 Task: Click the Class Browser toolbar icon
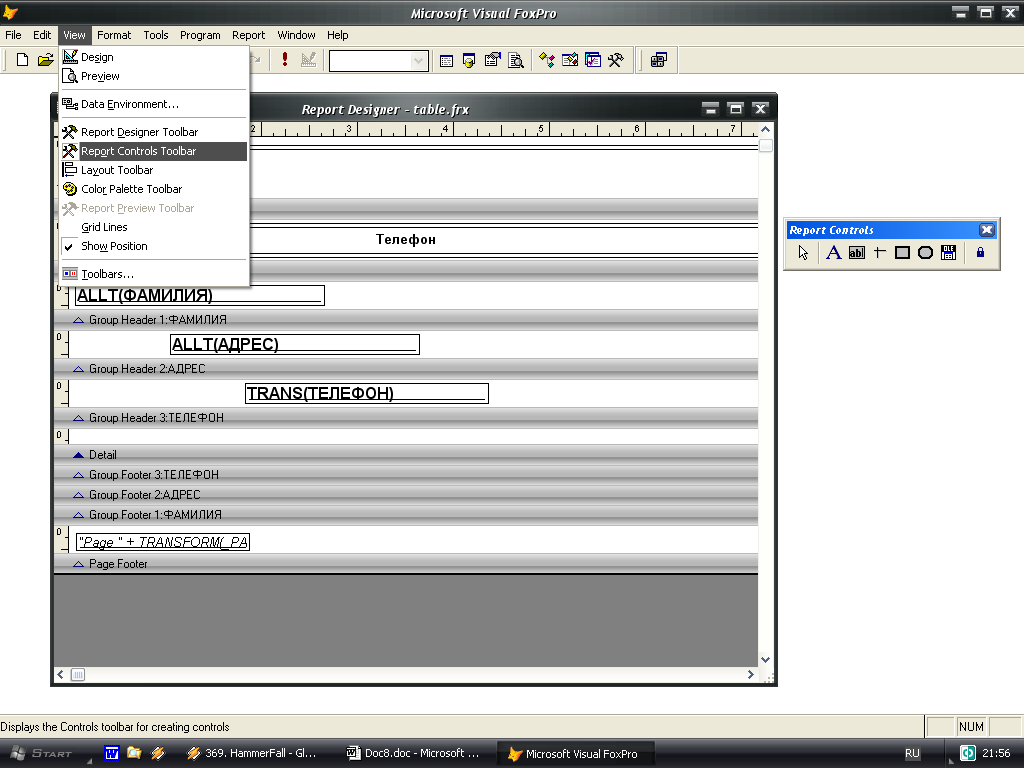[x=547, y=61]
